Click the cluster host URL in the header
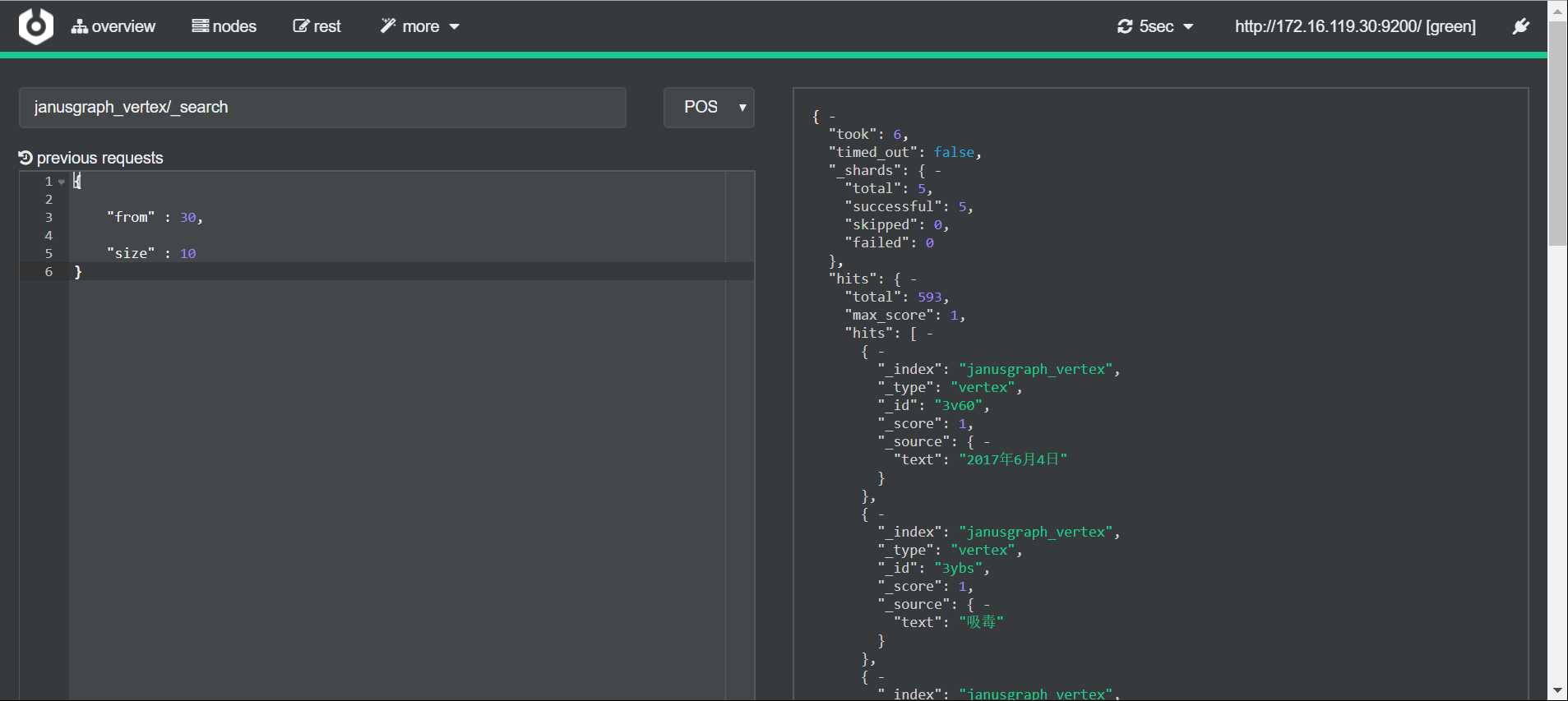Screen dimensions: 1568x701 [1355, 26]
